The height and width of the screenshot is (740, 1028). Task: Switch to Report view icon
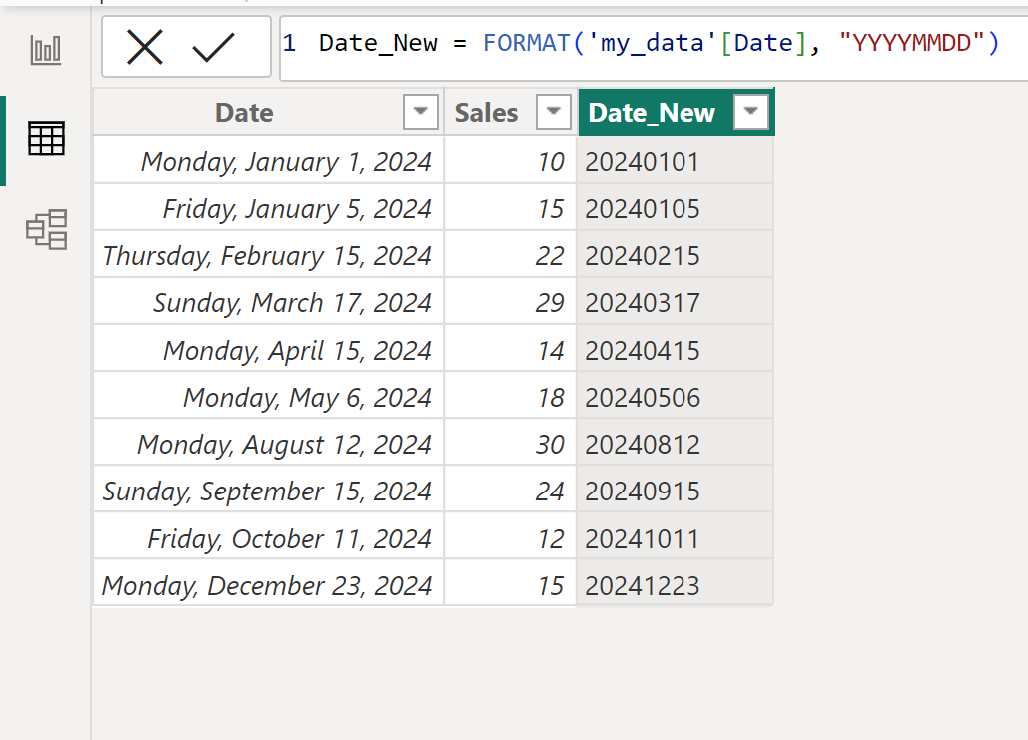pyautogui.click(x=46, y=50)
